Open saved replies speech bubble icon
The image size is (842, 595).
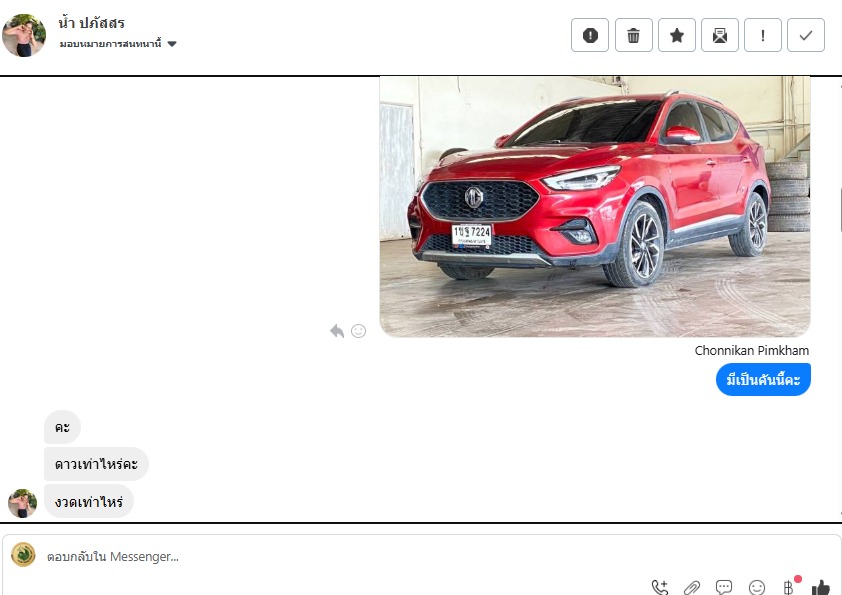(x=724, y=587)
